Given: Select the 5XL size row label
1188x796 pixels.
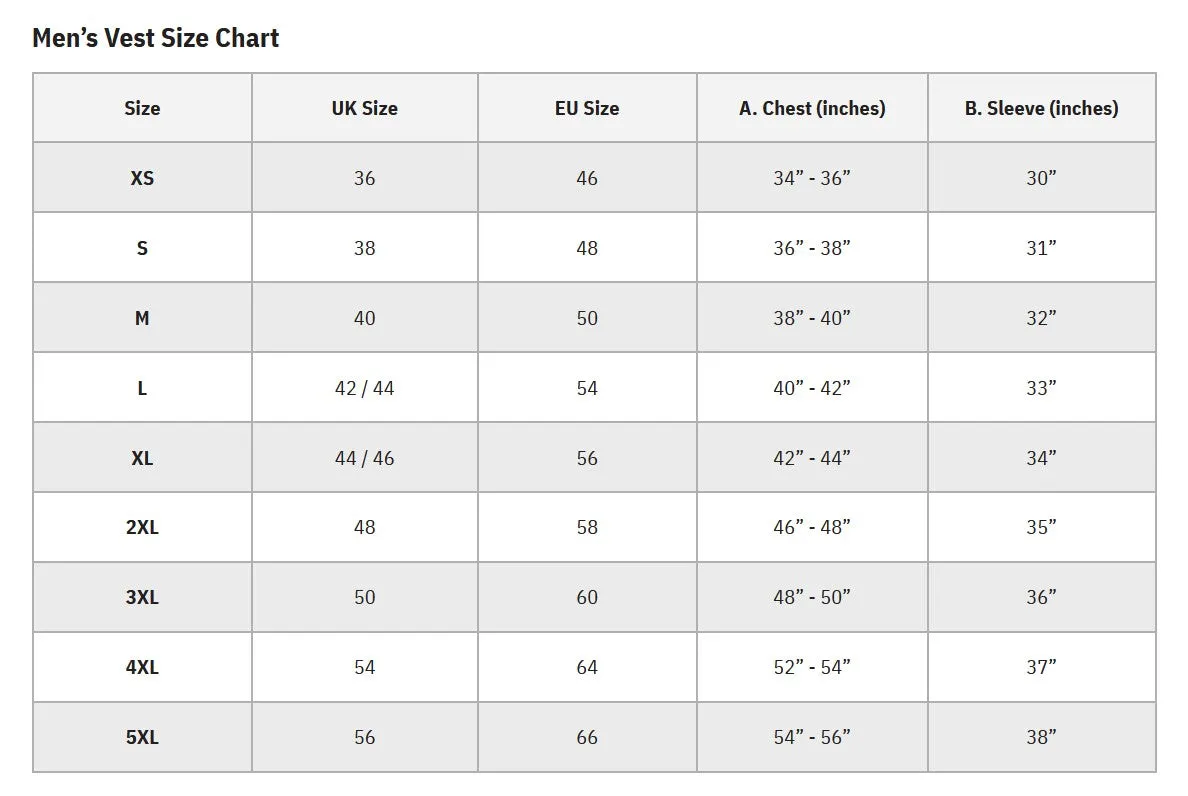Looking at the screenshot, I should tap(142, 737).
